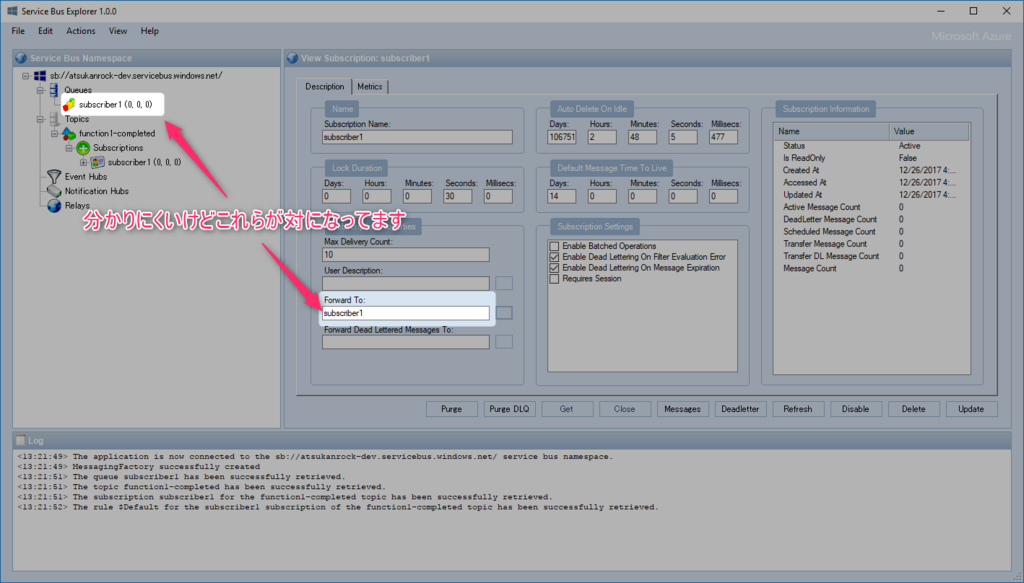Click the Delete button
The image size is (1024, 583).
tap(914, 409)
